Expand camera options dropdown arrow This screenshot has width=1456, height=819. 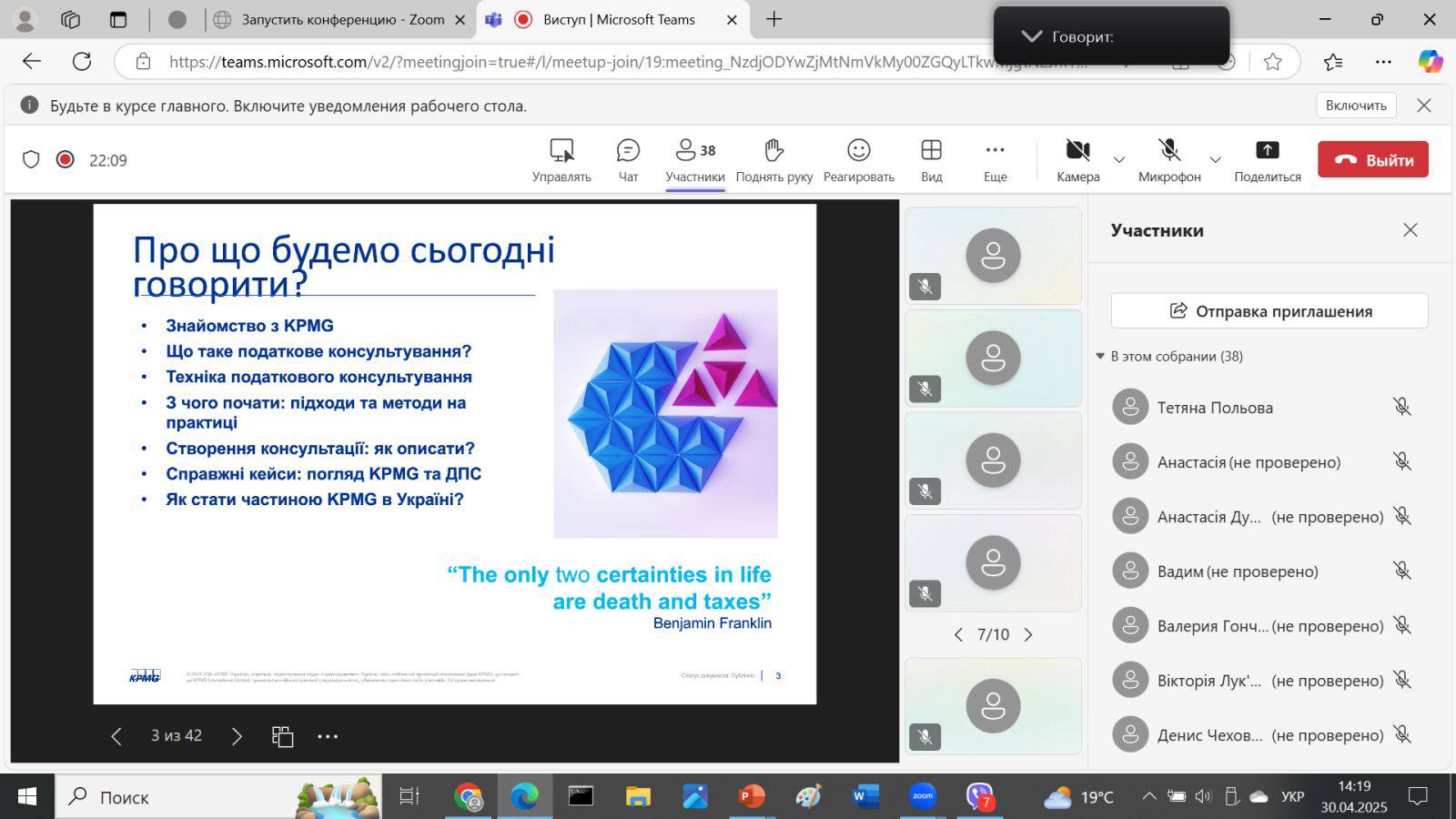click(x=1119, y=160)
